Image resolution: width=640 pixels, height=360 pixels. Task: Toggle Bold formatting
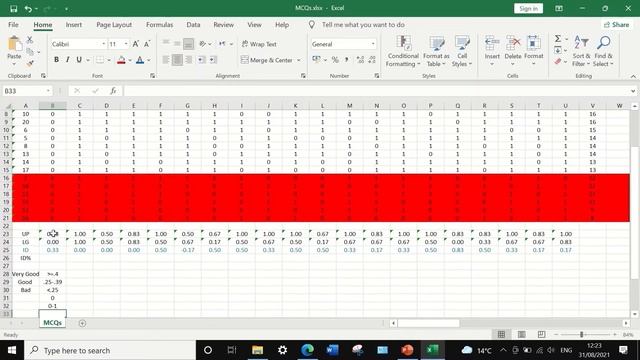pyautogui.click(x=56, y=60)
